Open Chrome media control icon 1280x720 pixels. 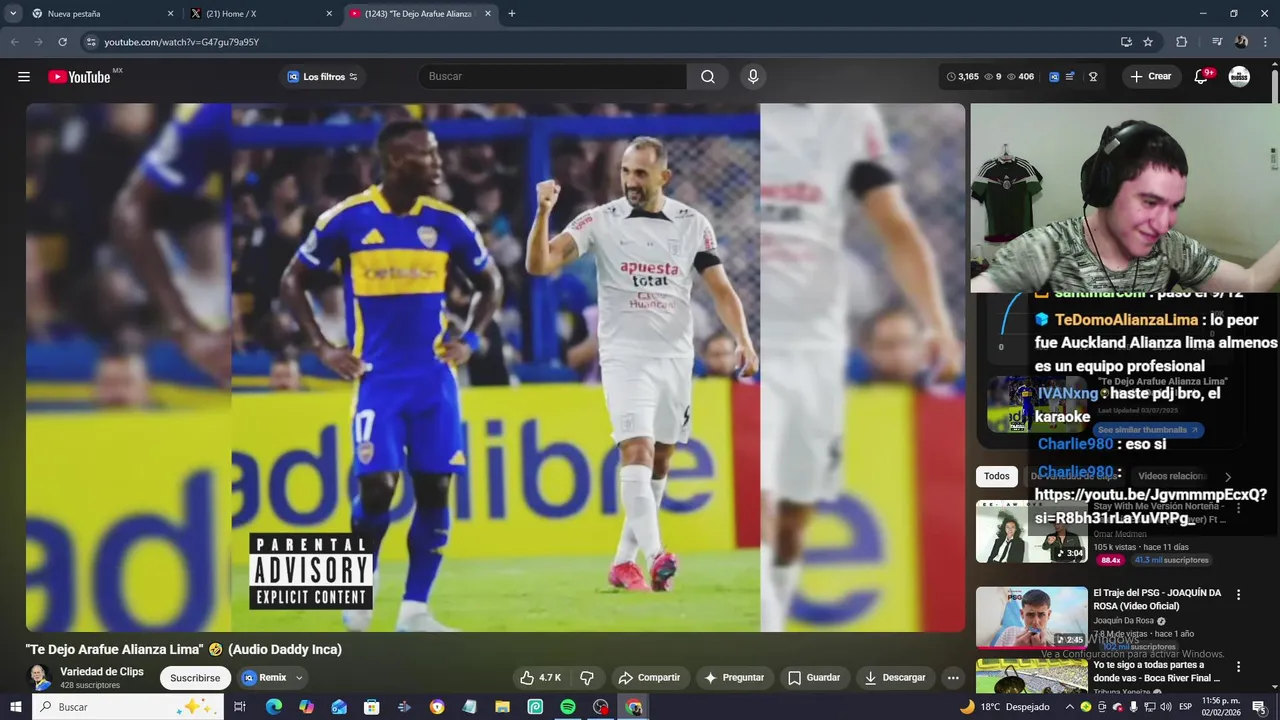[x=1217, y=42]
